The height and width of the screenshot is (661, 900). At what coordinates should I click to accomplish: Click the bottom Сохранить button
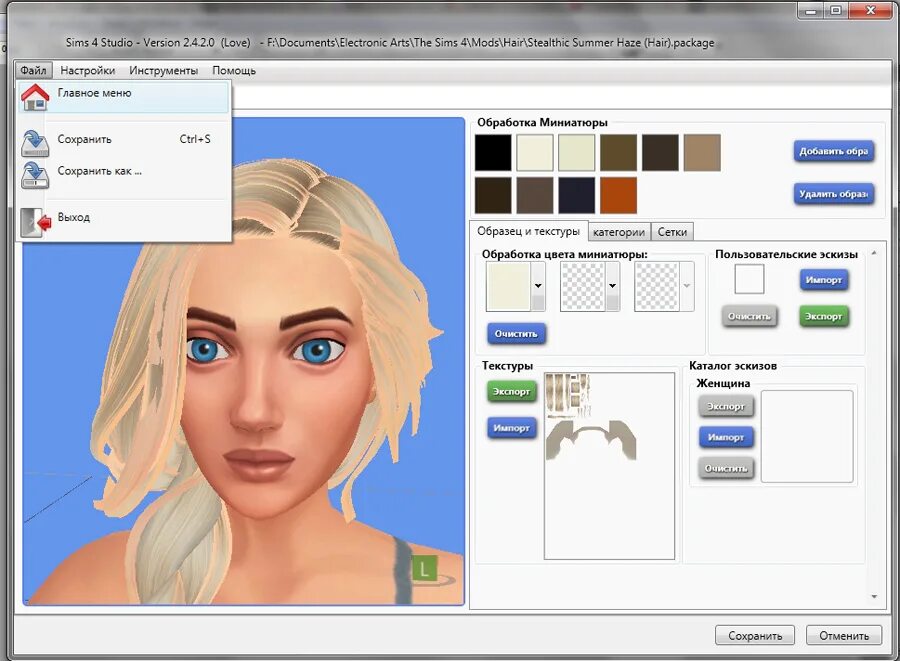point(755,636)
